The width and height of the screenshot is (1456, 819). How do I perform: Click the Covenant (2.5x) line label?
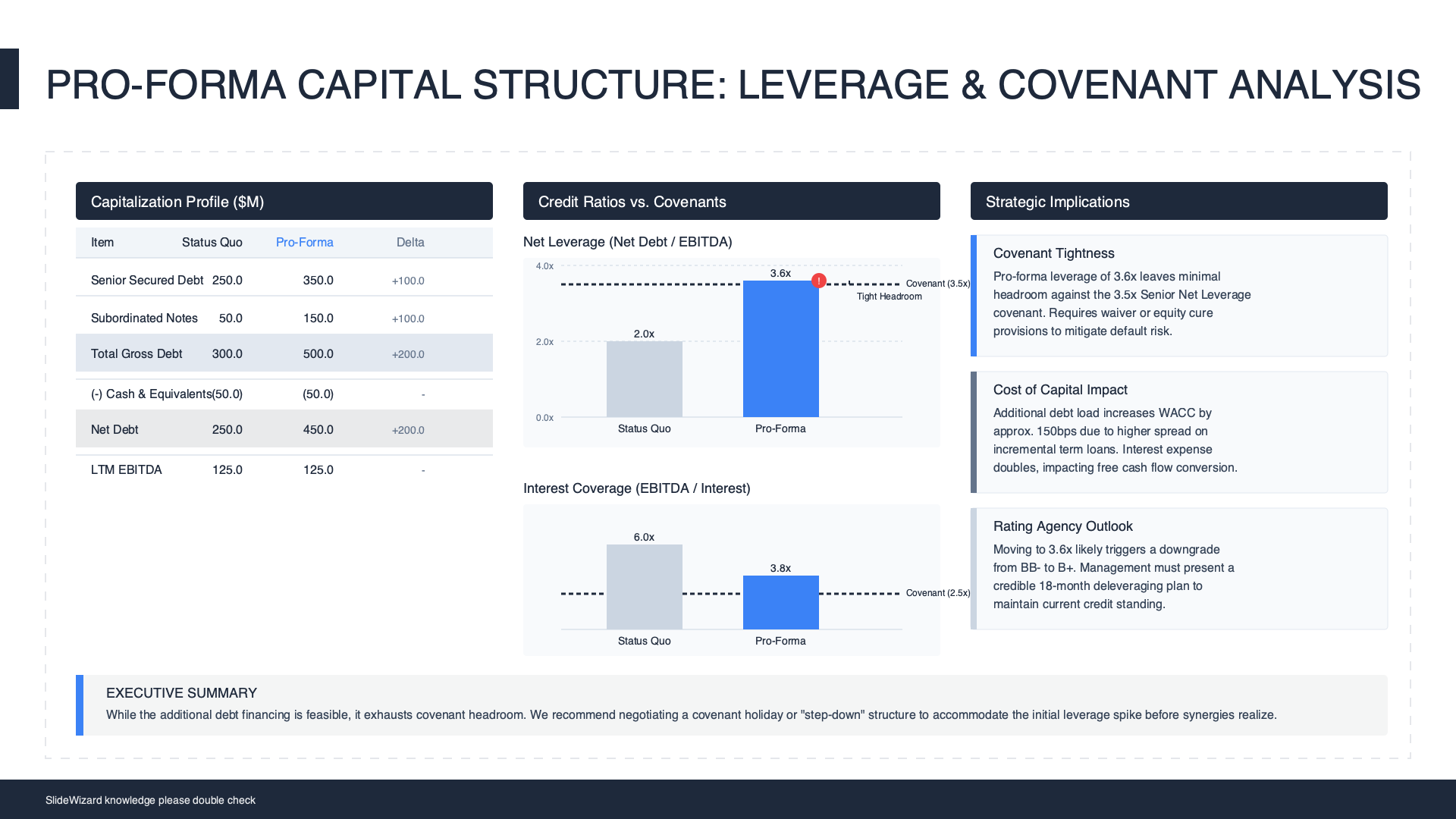(937, 593)
